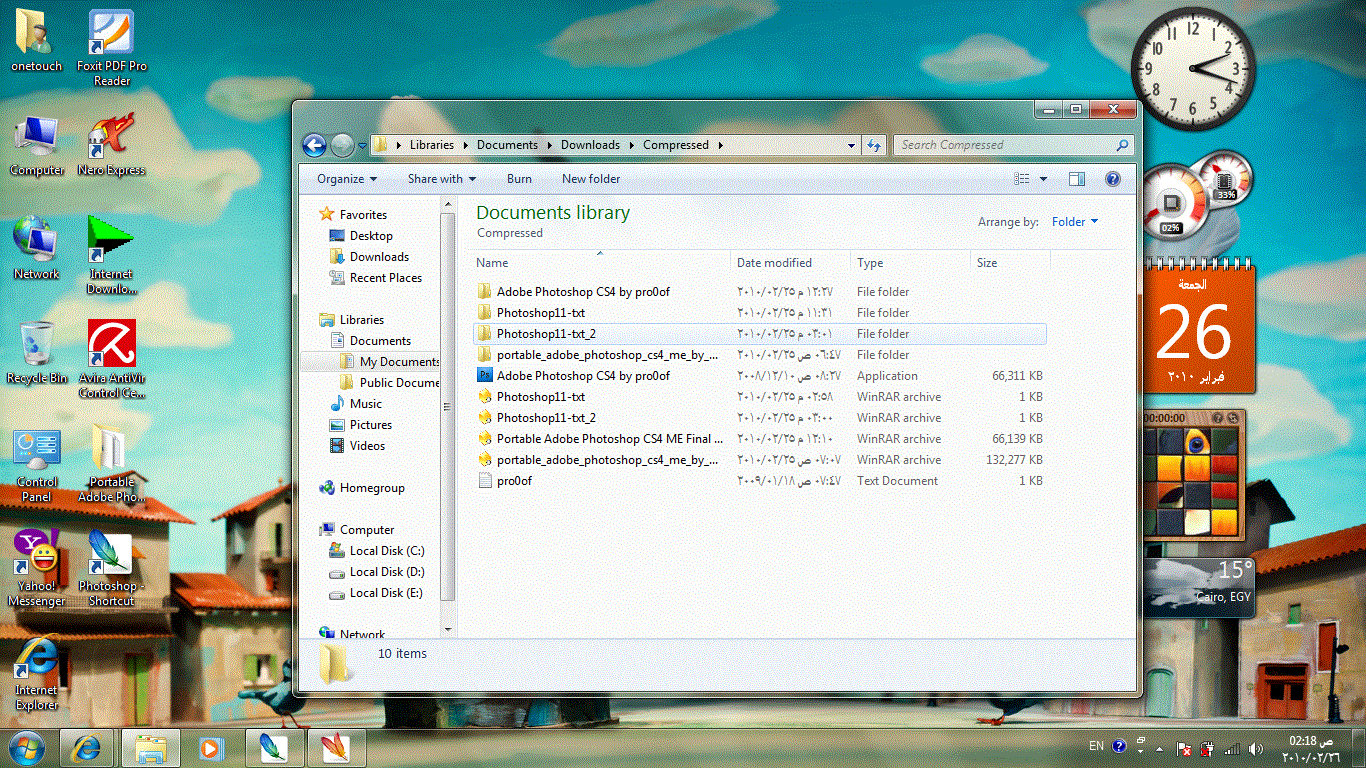This screenshot has width=1366, height=768.
Task: Show hidden tray icons arrow
Action: pos(1160,748)
